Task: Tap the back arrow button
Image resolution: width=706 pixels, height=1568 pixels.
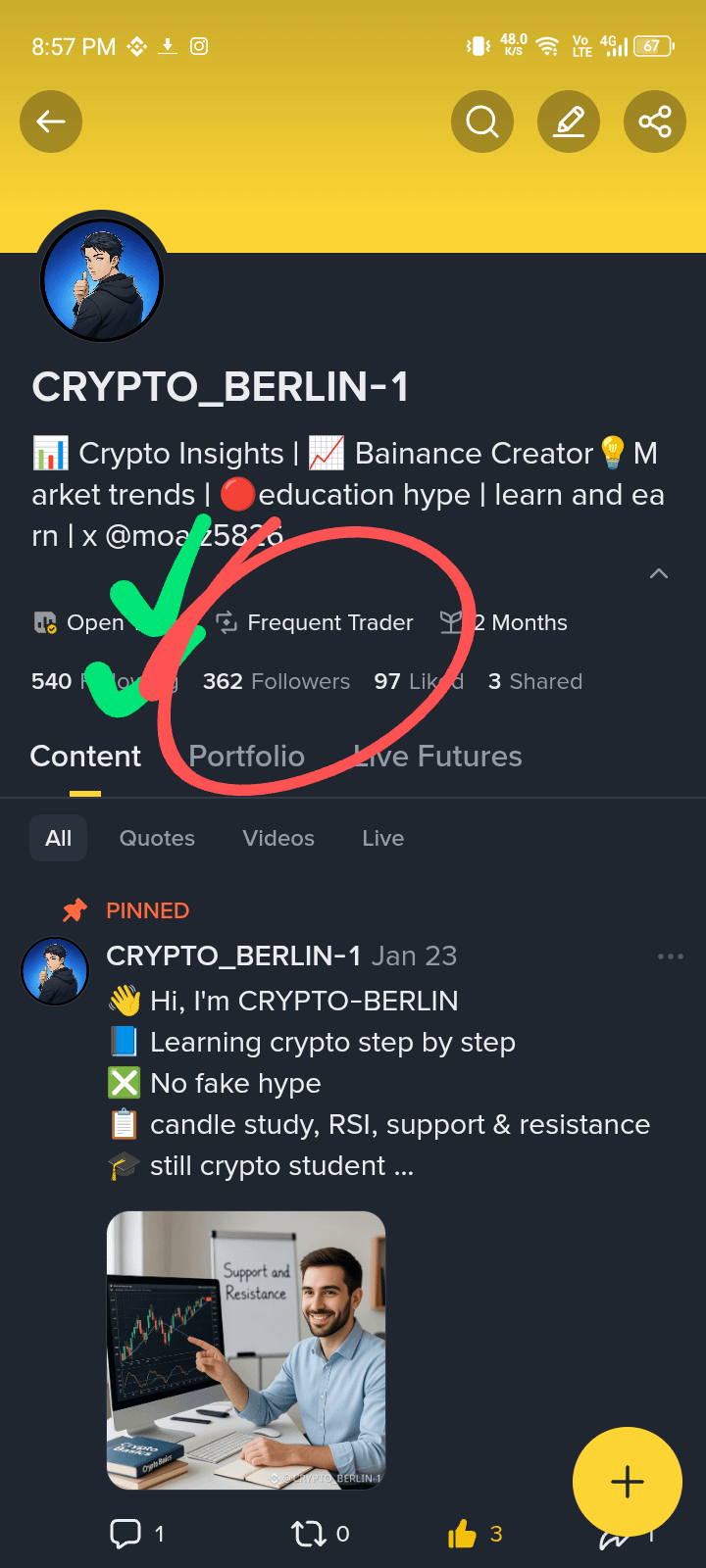Action: coord(51,122)
